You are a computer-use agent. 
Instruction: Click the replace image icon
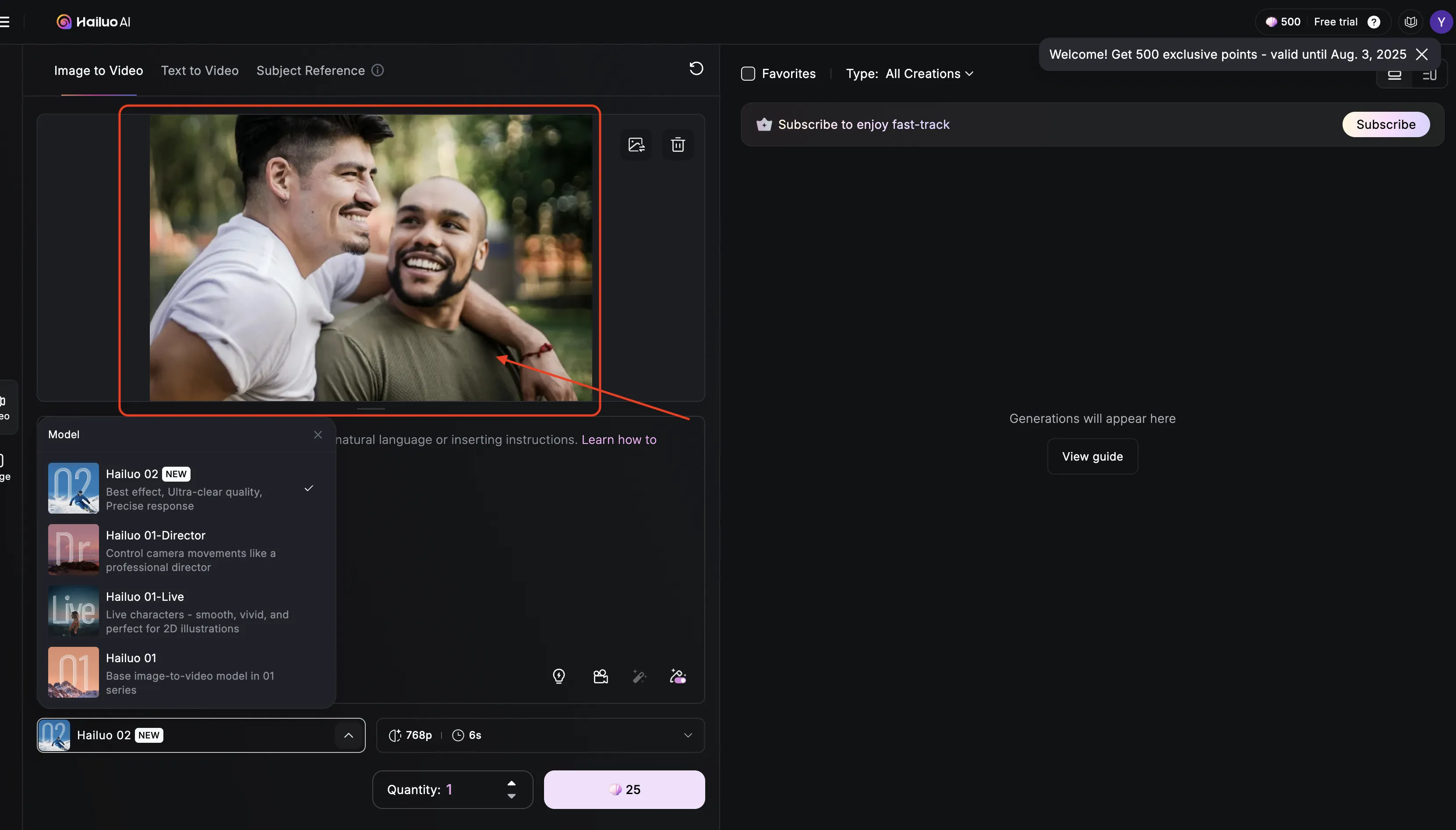636,145
